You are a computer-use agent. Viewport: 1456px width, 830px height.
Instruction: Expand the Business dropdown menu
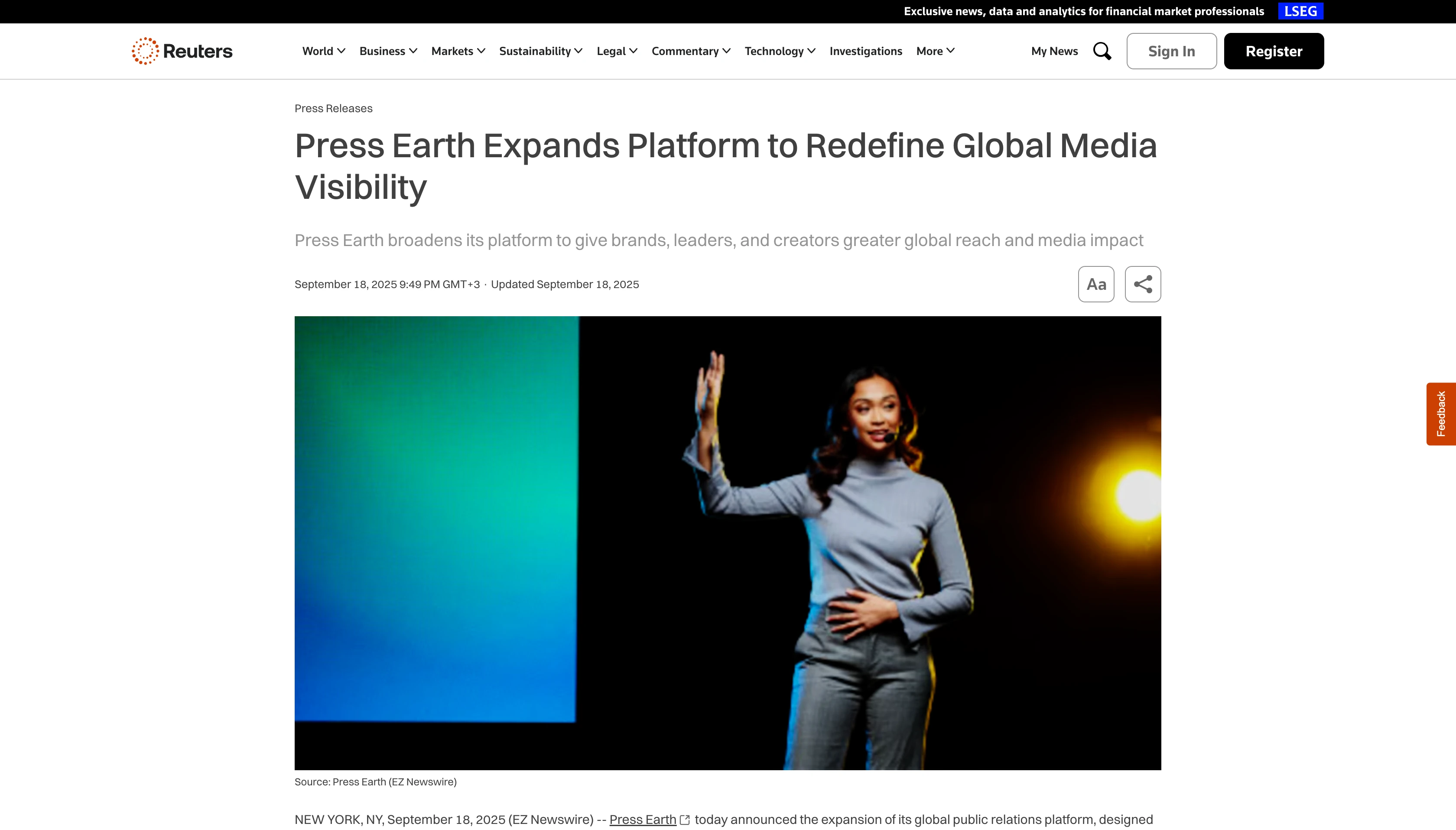(x=388, y=51)
